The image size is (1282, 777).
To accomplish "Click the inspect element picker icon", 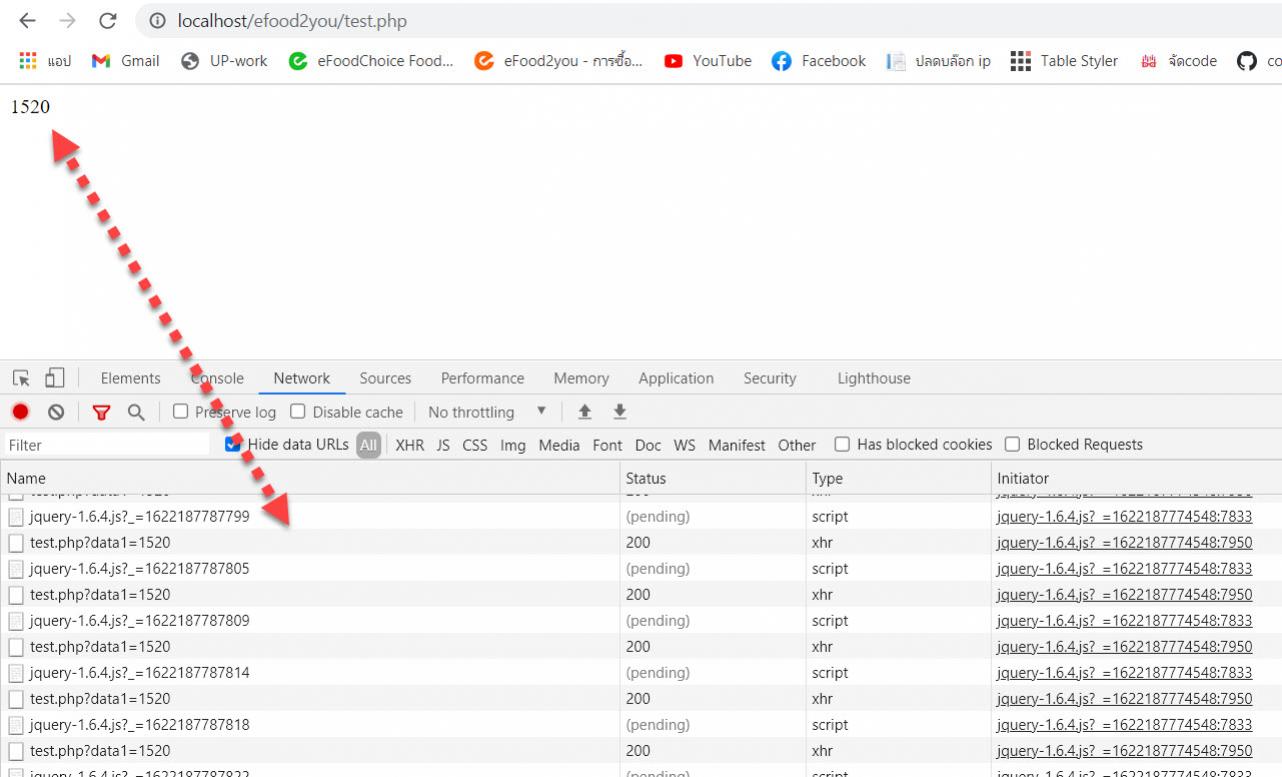I will pyautogui.click(x=21, y=378).
